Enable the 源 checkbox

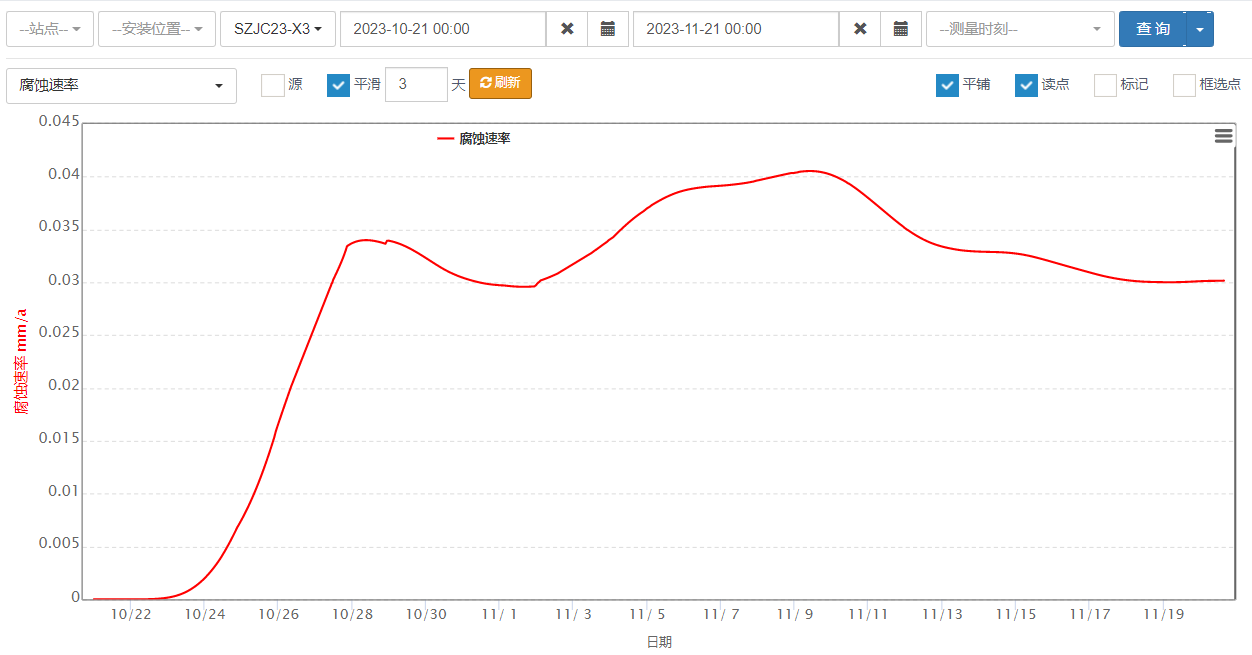[273, 85]
